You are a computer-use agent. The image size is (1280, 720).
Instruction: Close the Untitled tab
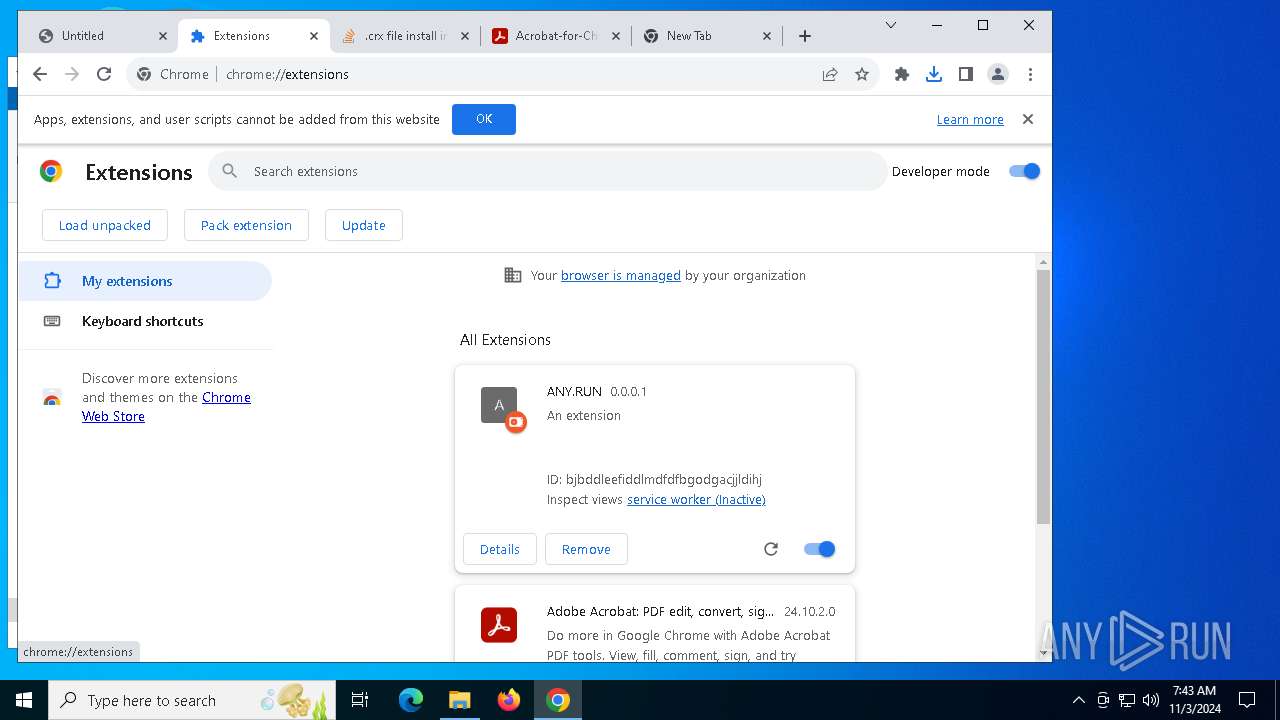(163, 36)
